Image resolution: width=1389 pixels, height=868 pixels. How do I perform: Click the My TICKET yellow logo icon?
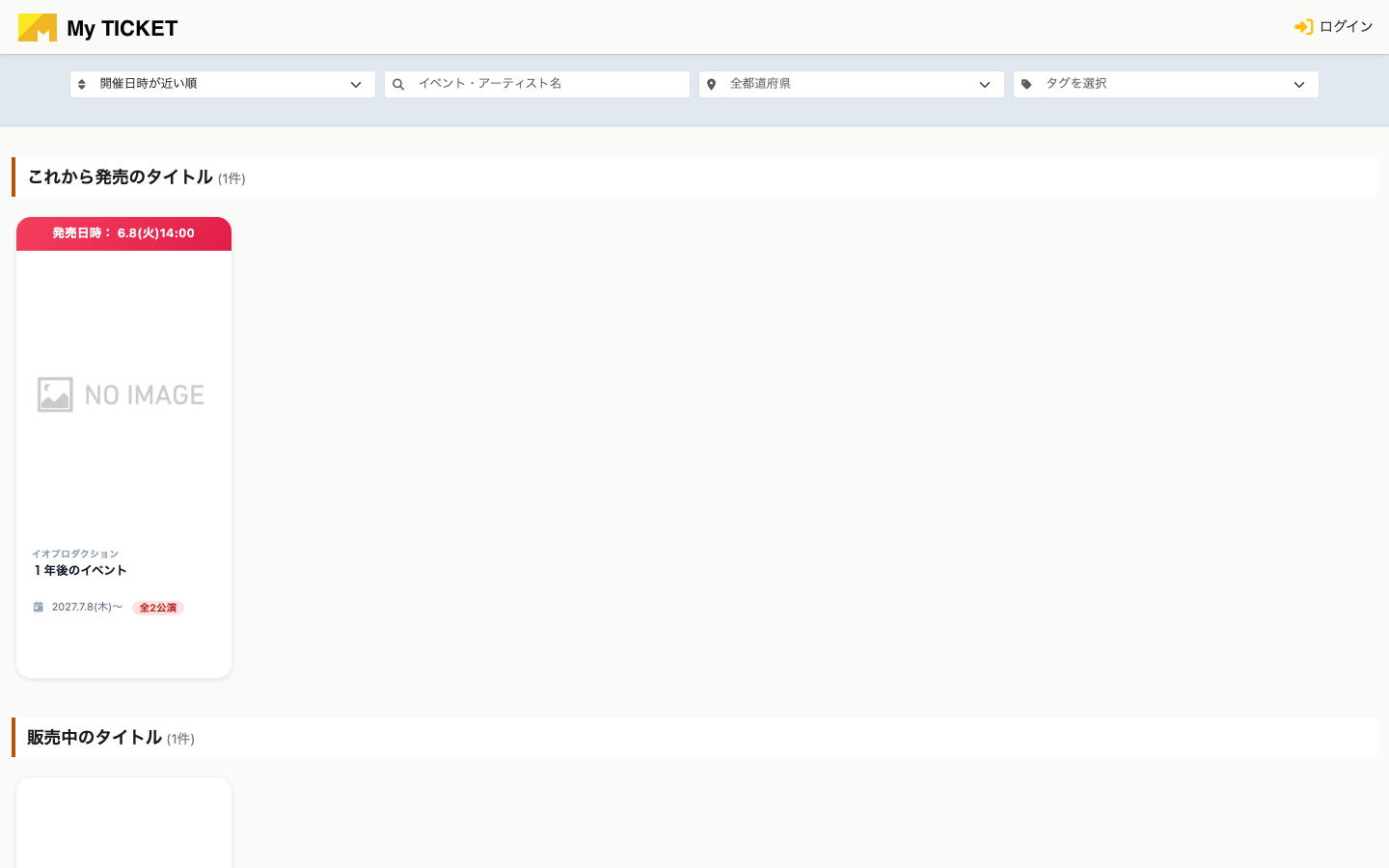point(38,28)
